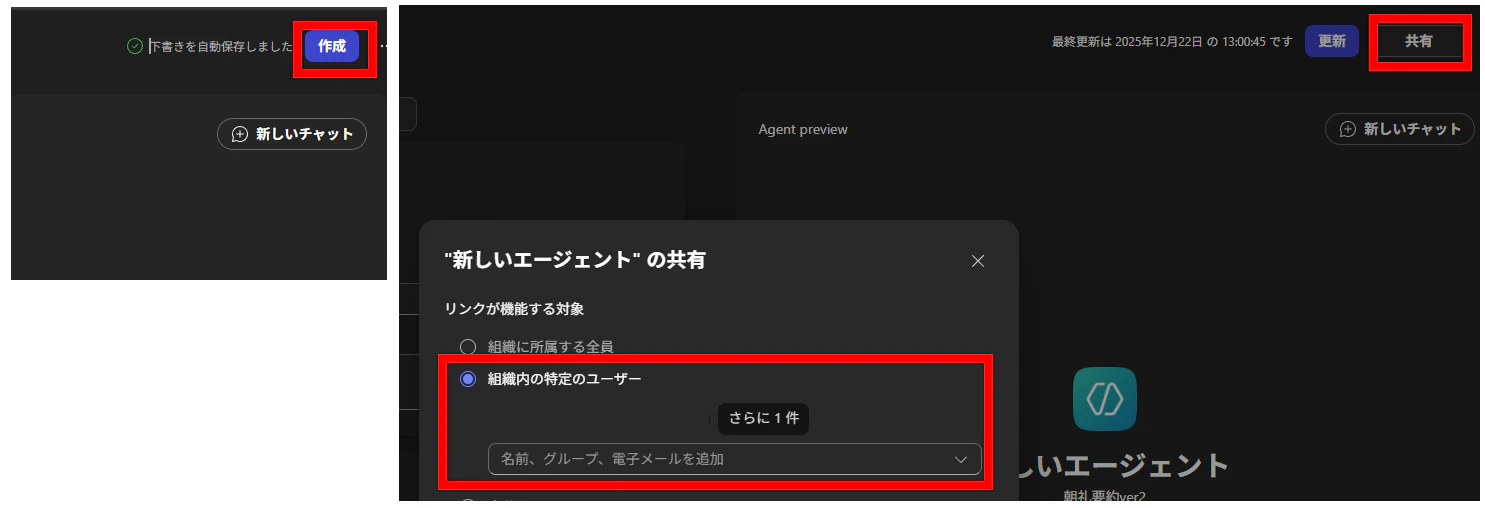The image size is (1485, 508).
Task: Expand the user picker dropdown chevron
Action: click(x=961, y=459)
